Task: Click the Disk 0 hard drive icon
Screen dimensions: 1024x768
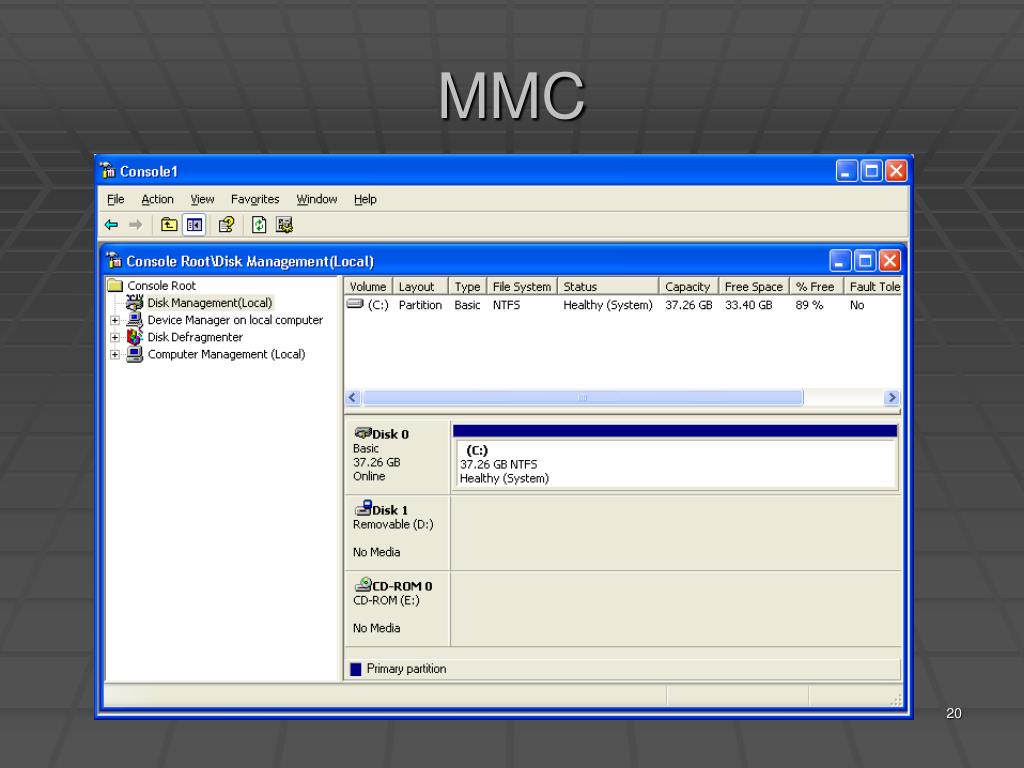Action: 363,433
